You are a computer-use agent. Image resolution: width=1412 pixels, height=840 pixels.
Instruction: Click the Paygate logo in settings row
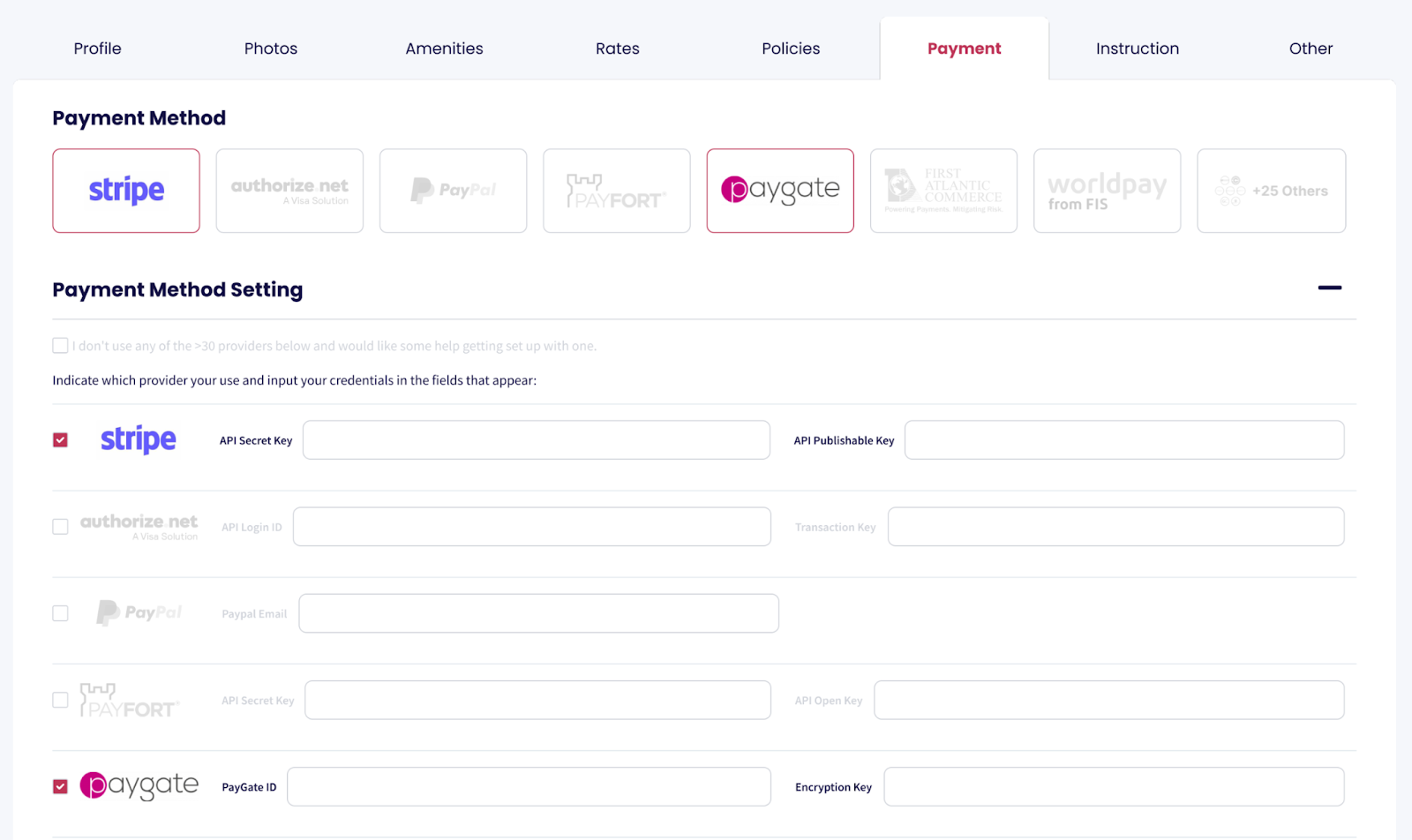click(x=139, y=785)
